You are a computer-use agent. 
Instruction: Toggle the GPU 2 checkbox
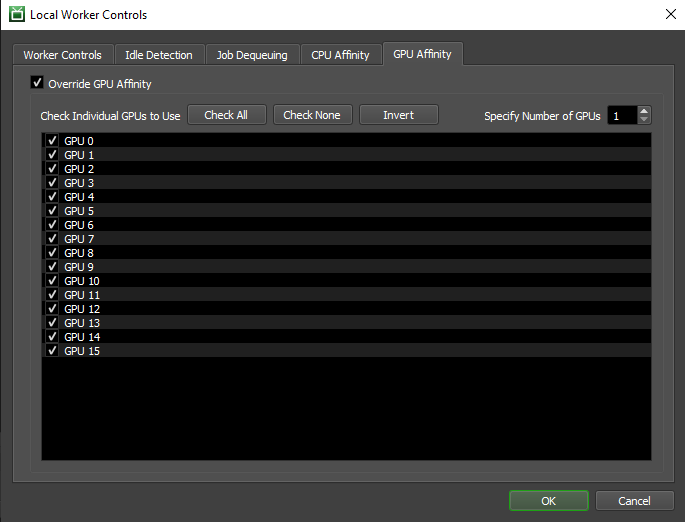click(52, 168)
